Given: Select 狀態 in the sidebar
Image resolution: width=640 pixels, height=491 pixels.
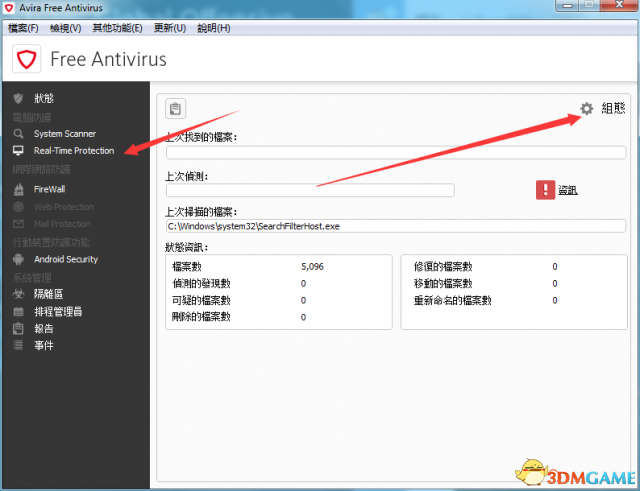Looking at the screenshot, I should (x=44, y=98).
